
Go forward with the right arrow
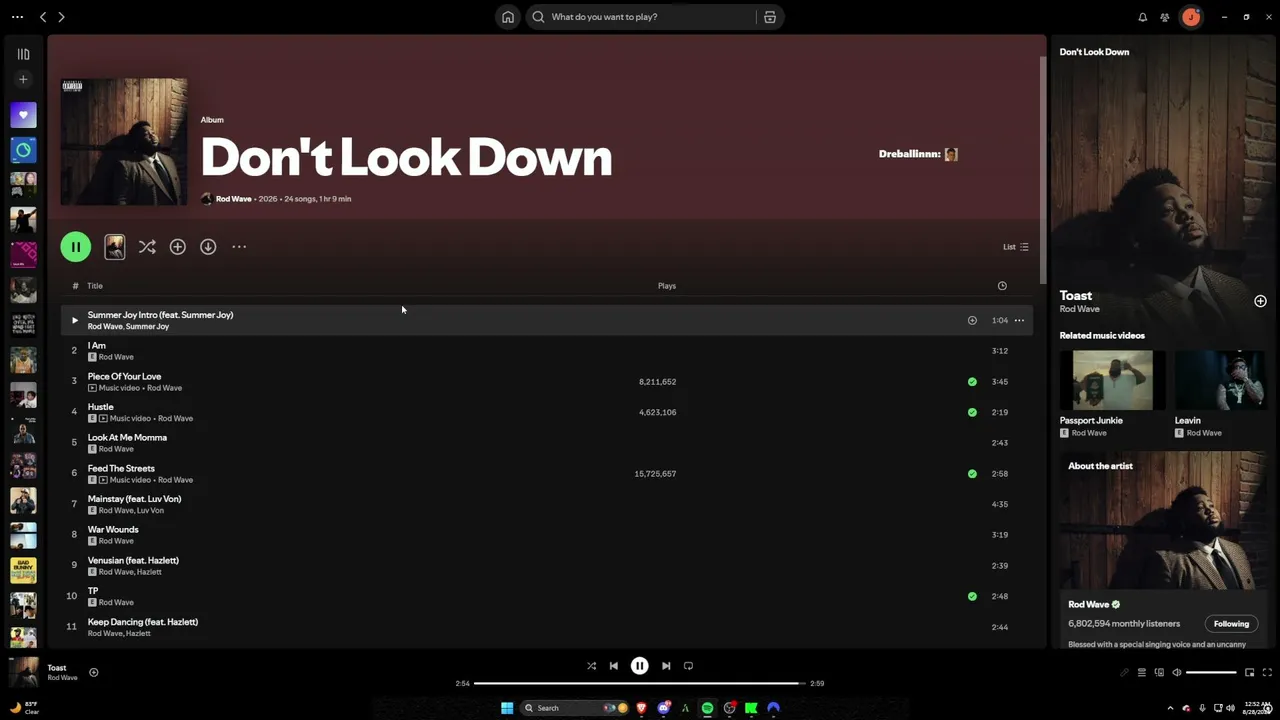(x=61, y=17)
